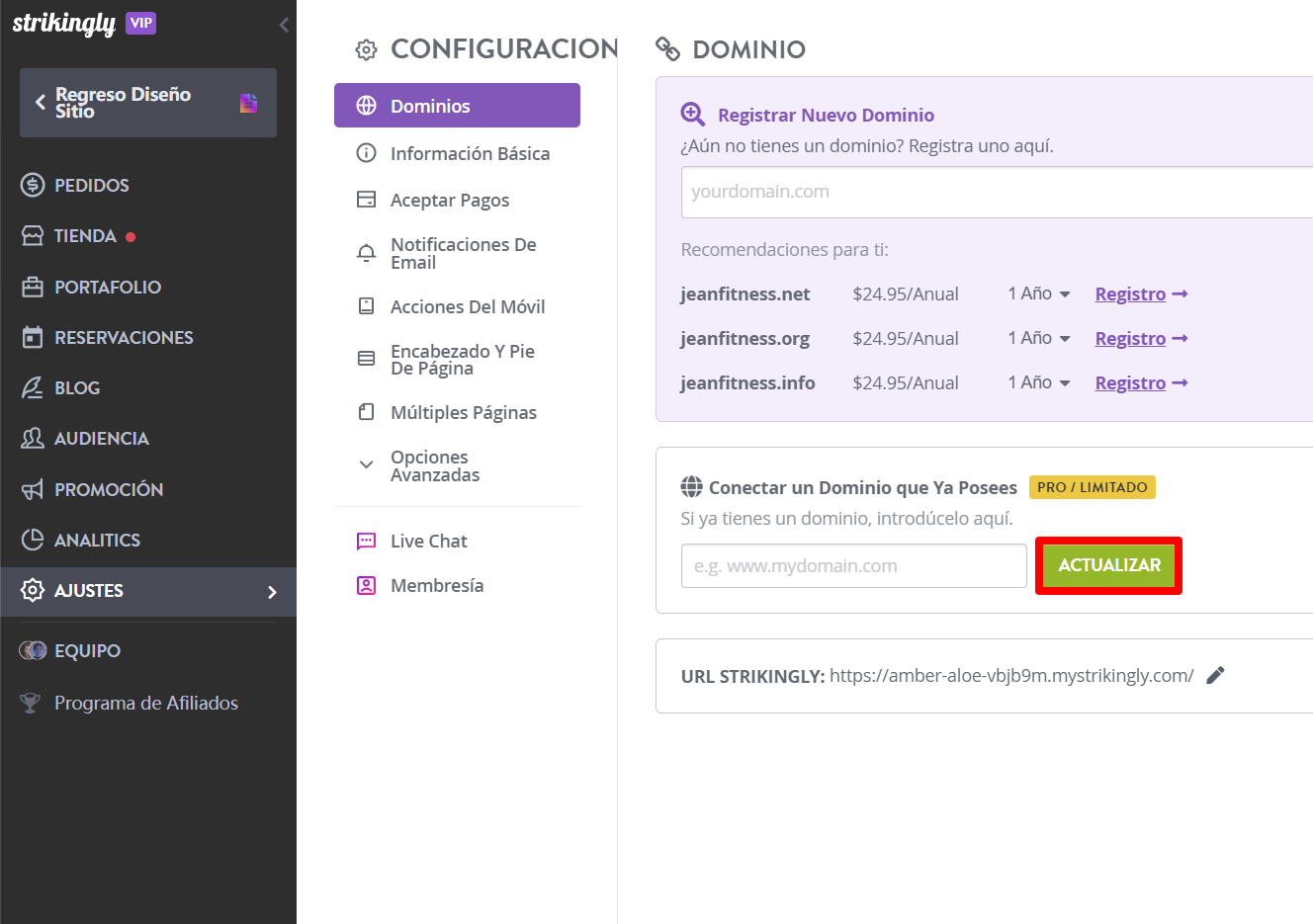This screenshot has height=924, width=1313.
Task: Click the Tienda store icon
Action: click(33, 236)
